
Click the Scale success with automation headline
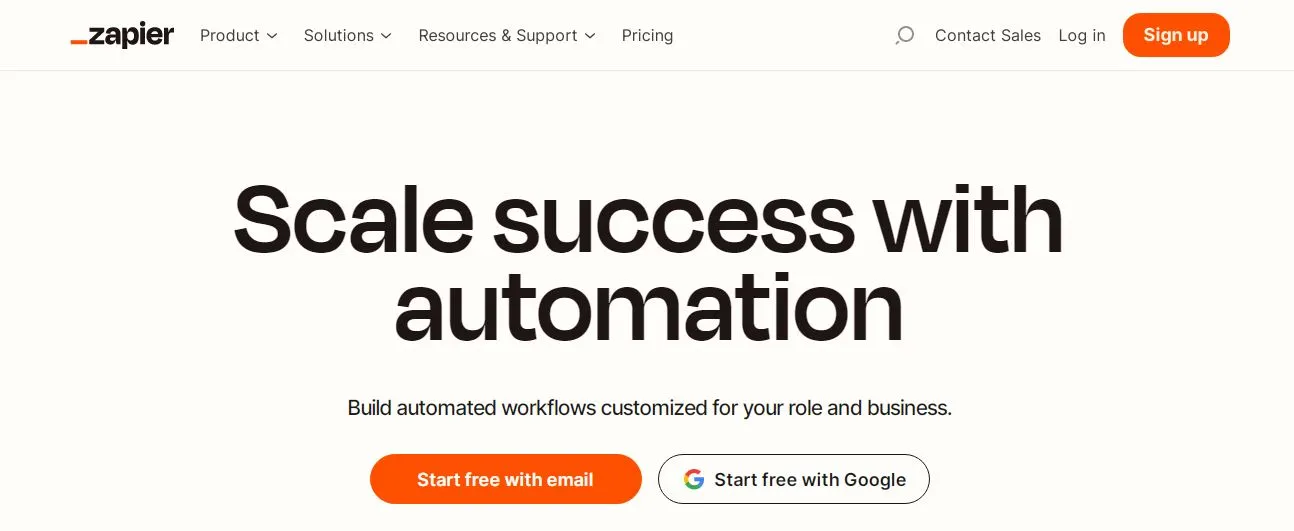click(648, 263)
